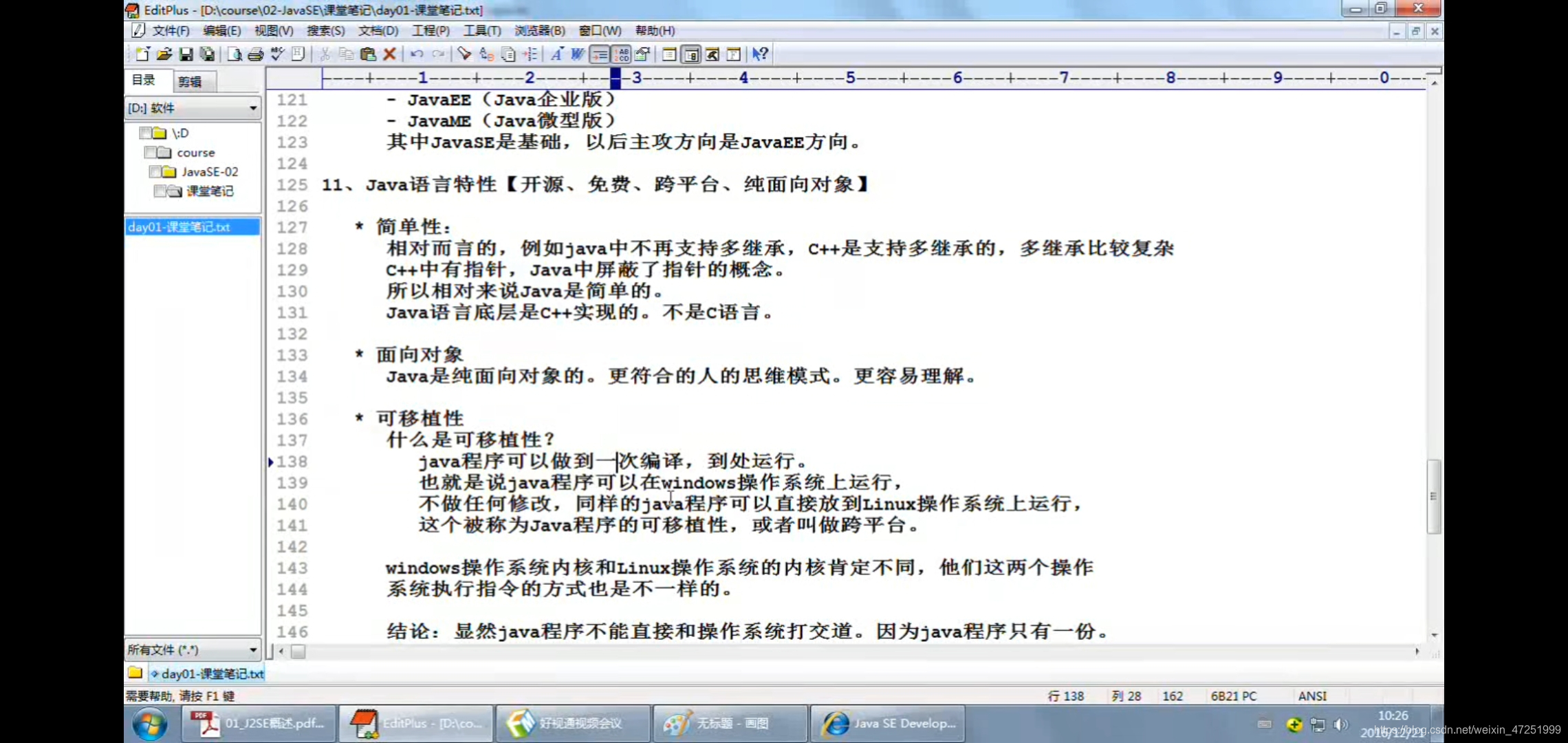Open the Help pointer tool icon
Image resolution: width=1568 pixels, height=743 pixels.
tap(759, 54)
